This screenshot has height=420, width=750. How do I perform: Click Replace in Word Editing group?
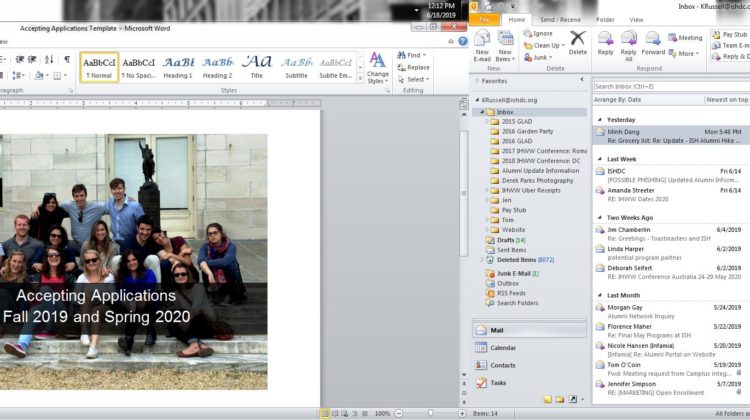[413, 67]
